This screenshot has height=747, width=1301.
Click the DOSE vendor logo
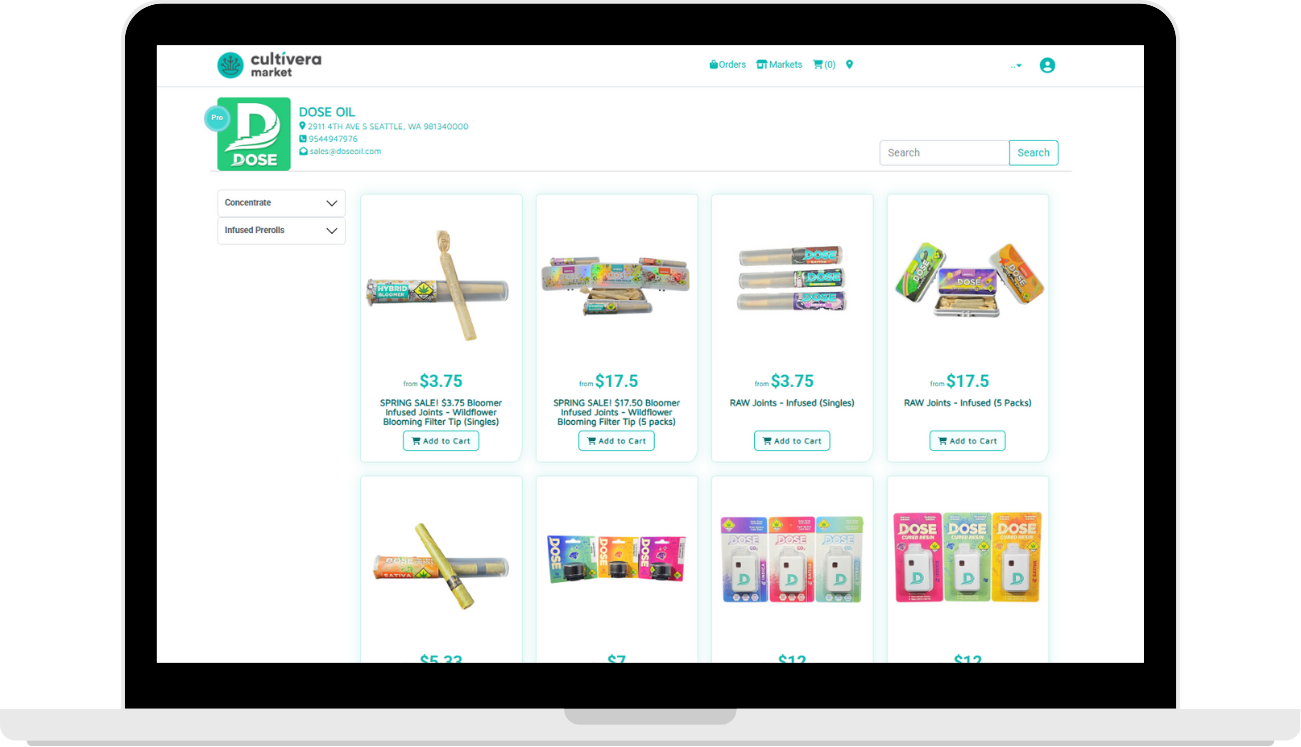point(254,134)
